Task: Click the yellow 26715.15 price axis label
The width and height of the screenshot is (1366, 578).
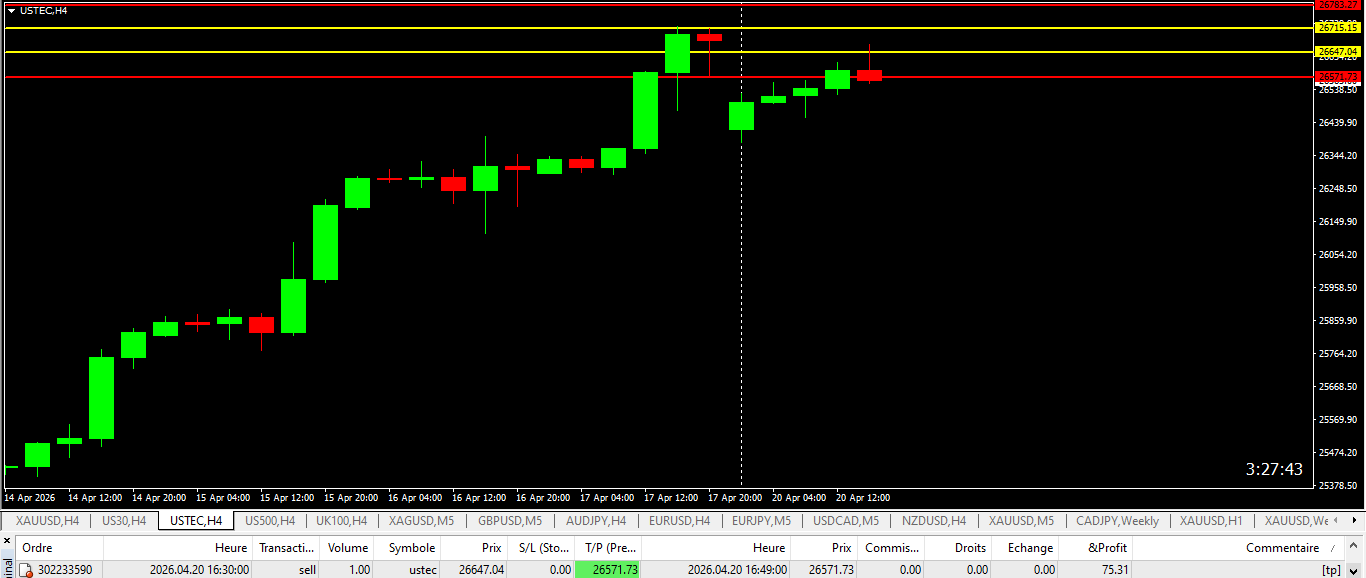Action: click(1337, 27)
